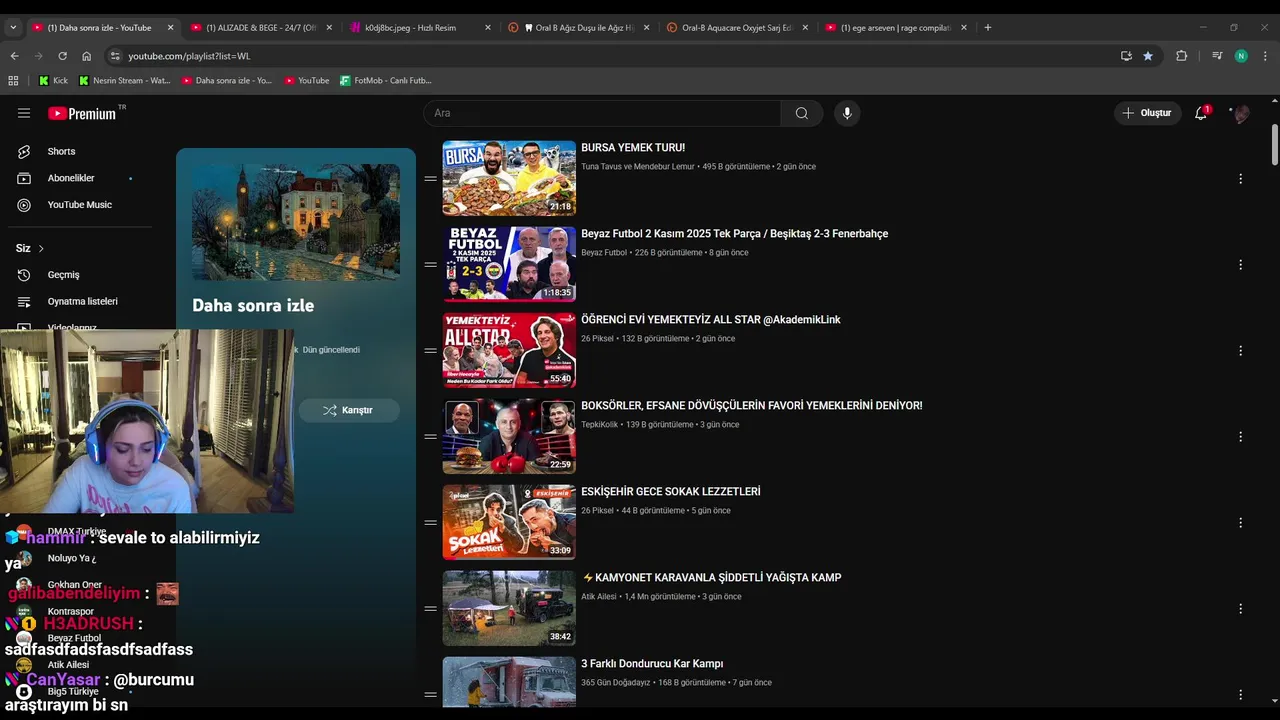The width and height of the screenshot is (1280, 720).
Task: Open three-dot menu for 3 Farklı Dondurucu
Action: [x=1240, y=695]
